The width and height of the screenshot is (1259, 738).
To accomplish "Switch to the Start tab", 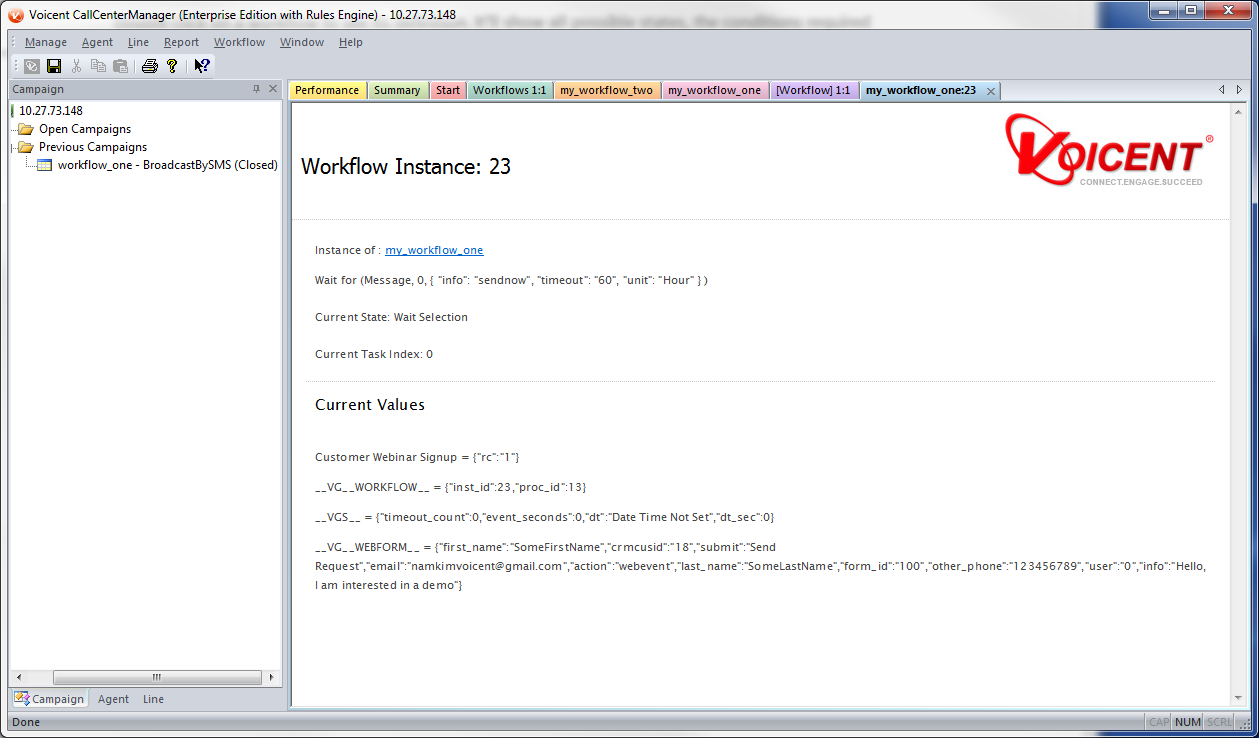I will point(448,90).
